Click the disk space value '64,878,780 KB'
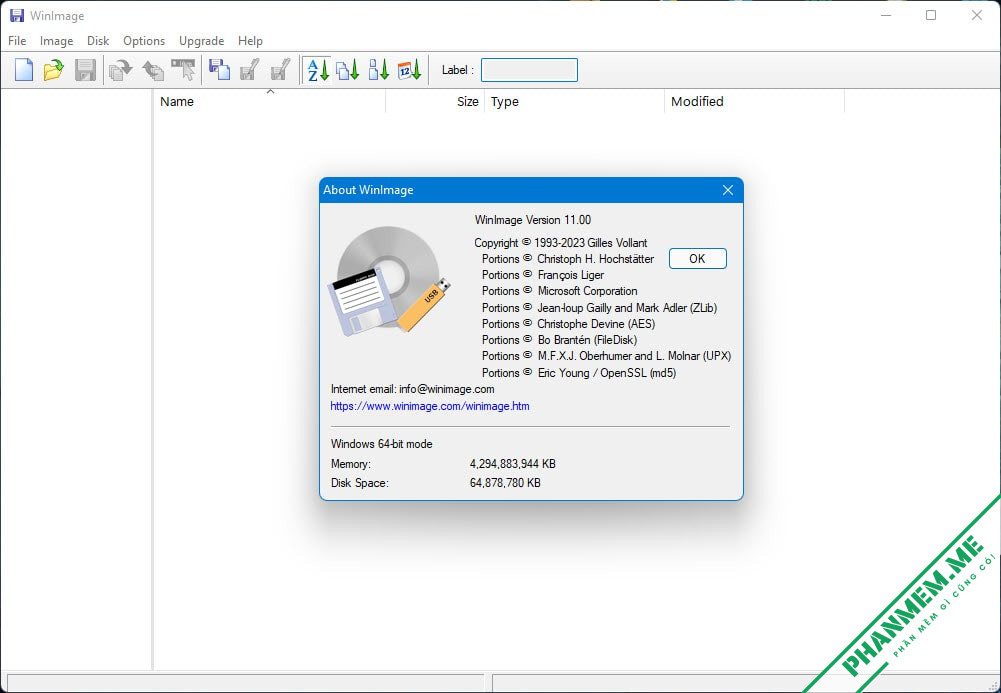Image resolution: width=1001 pixels, height=693 pixels. click(505, 483)
